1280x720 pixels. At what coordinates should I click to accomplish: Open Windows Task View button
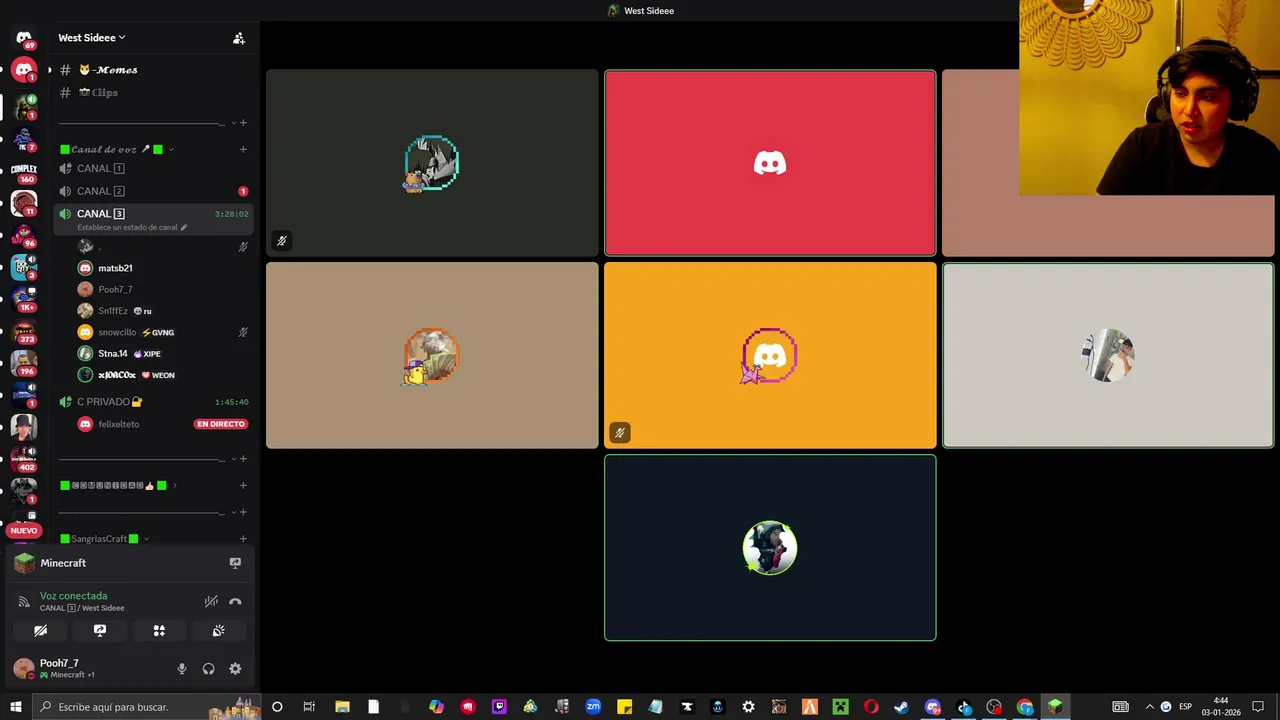pyautogui.click(x=308, y=707)
